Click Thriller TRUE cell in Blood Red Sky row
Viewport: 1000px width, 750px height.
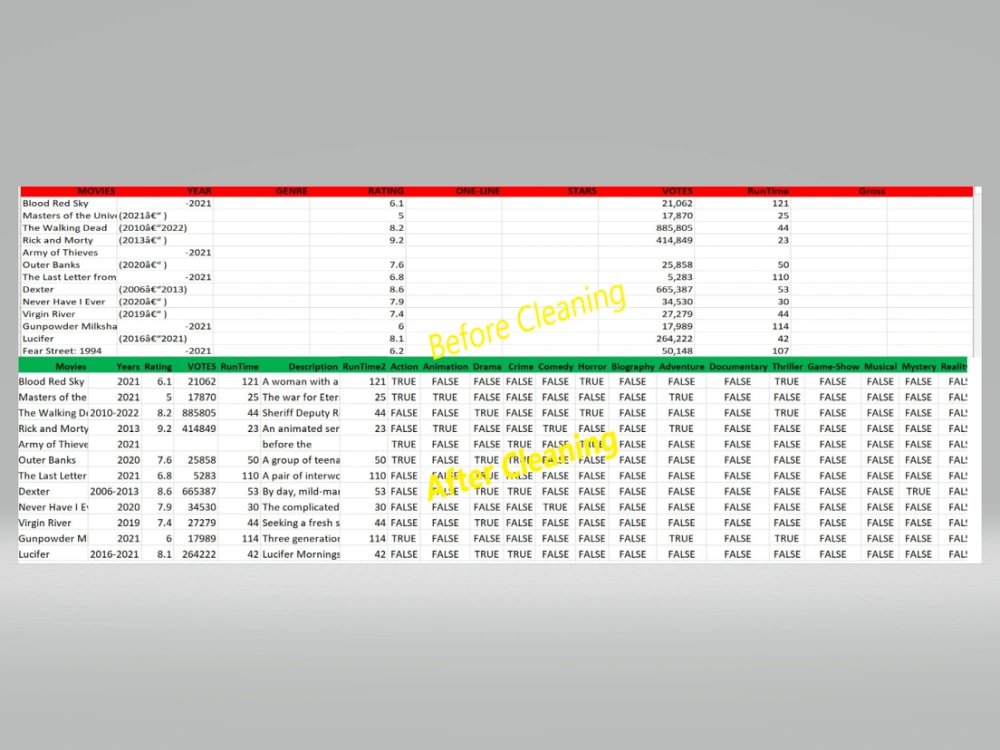[786, 381]
